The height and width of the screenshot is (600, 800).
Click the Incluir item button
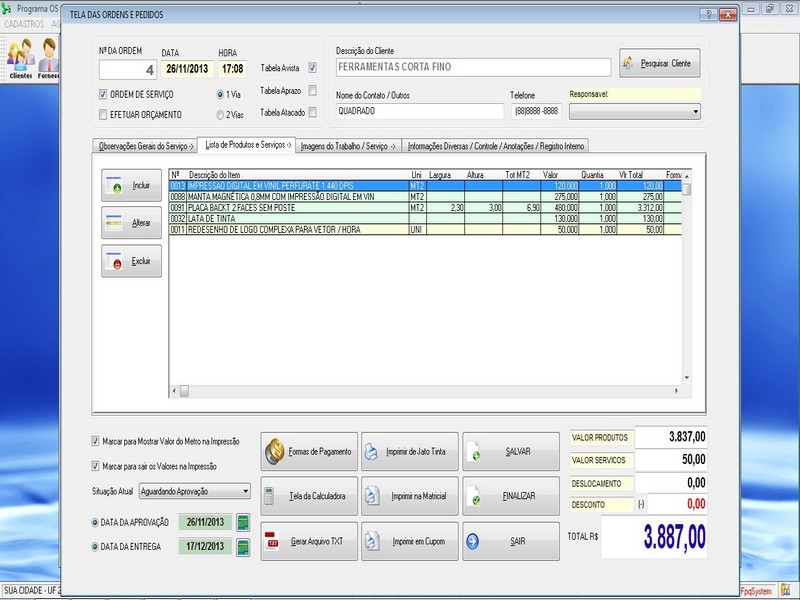click(131, 187)
